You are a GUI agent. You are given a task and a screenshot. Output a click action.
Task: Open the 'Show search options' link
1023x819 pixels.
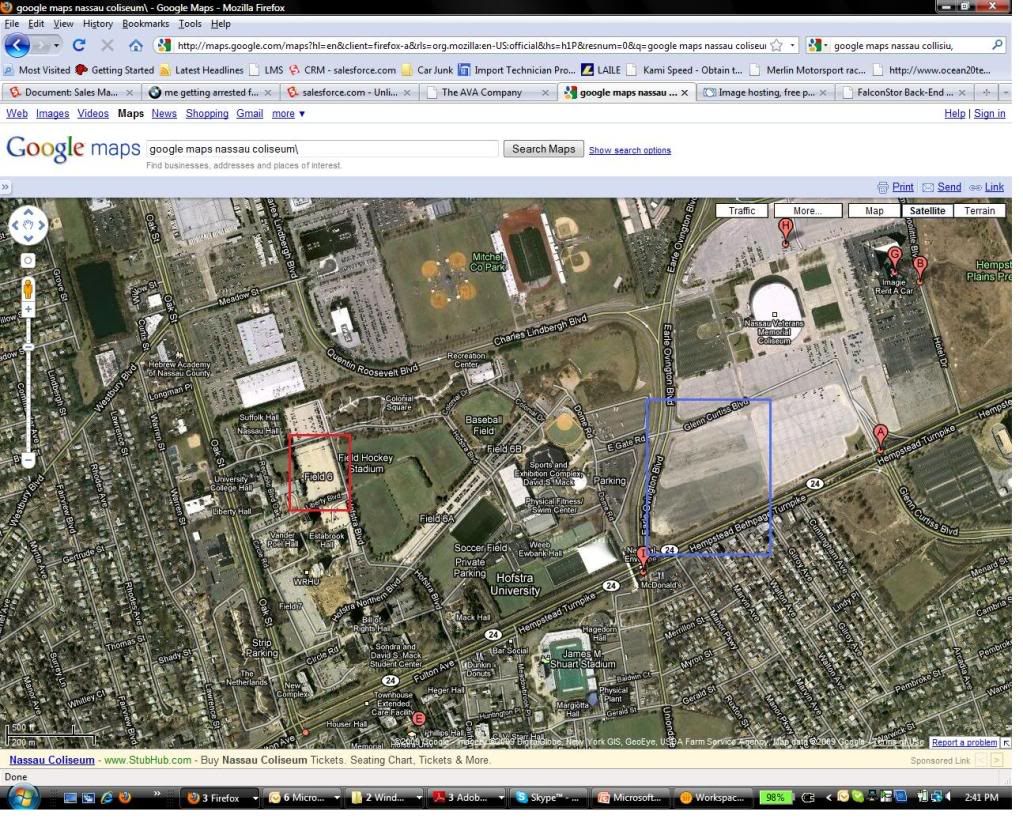click(x=629, y=151)
